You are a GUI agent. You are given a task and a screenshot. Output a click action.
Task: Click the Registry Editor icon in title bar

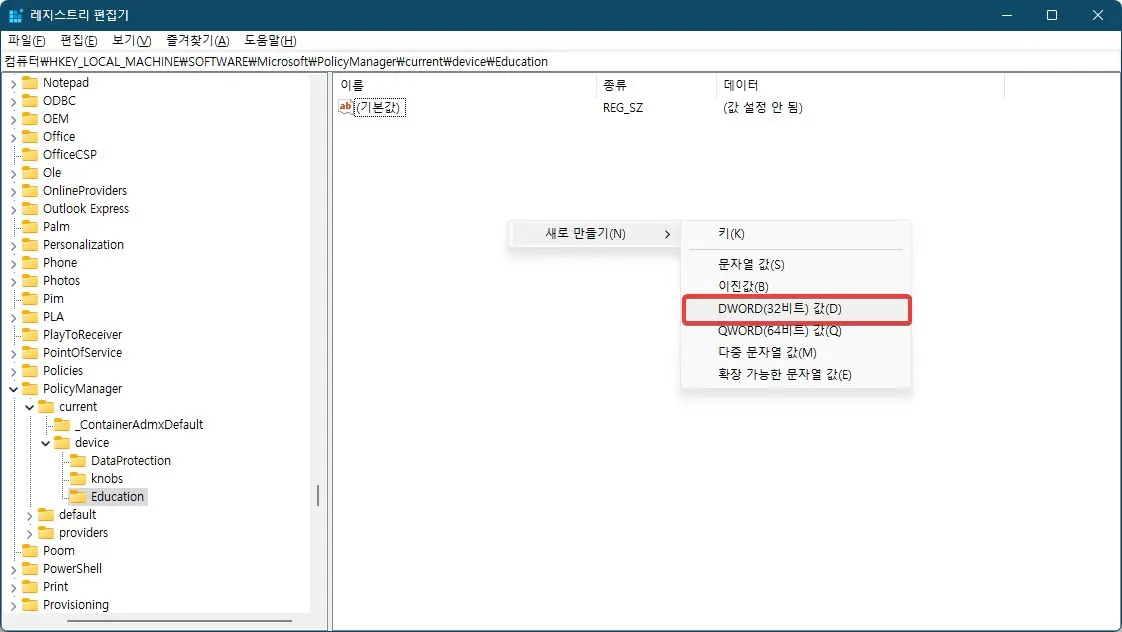[x=14, y=15]
